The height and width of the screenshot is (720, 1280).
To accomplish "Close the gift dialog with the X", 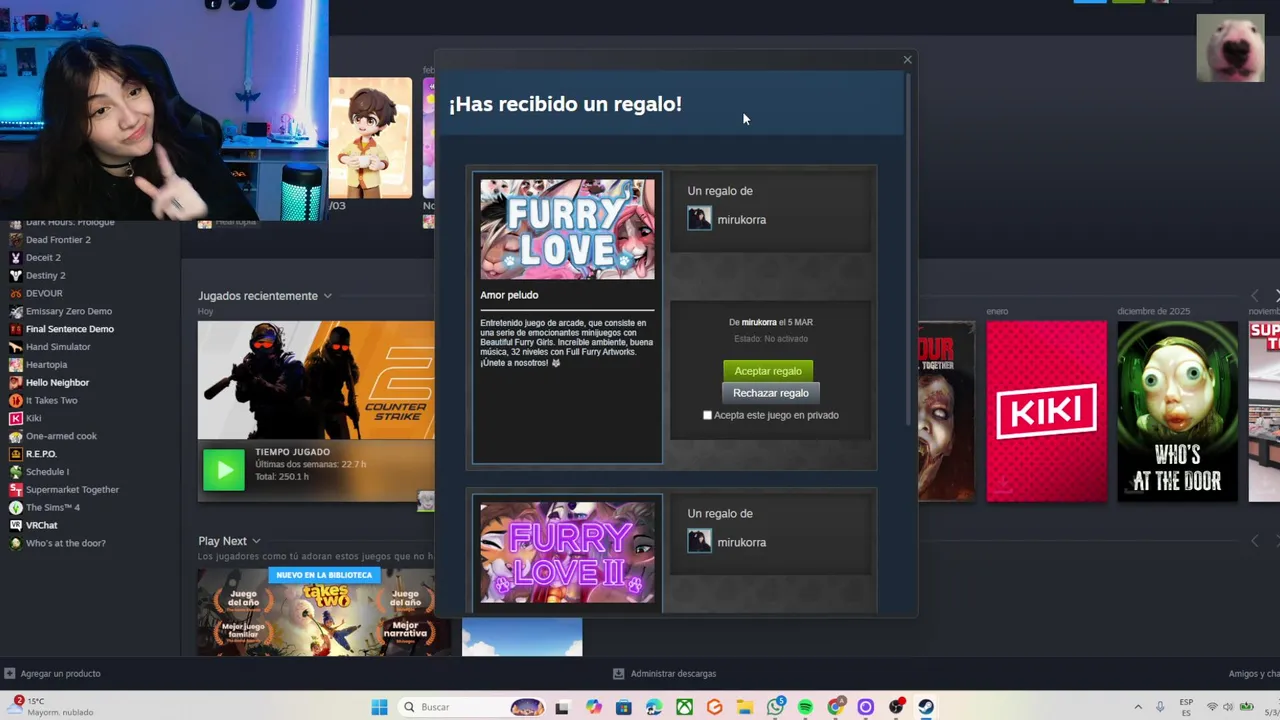I will click(907, 60).
